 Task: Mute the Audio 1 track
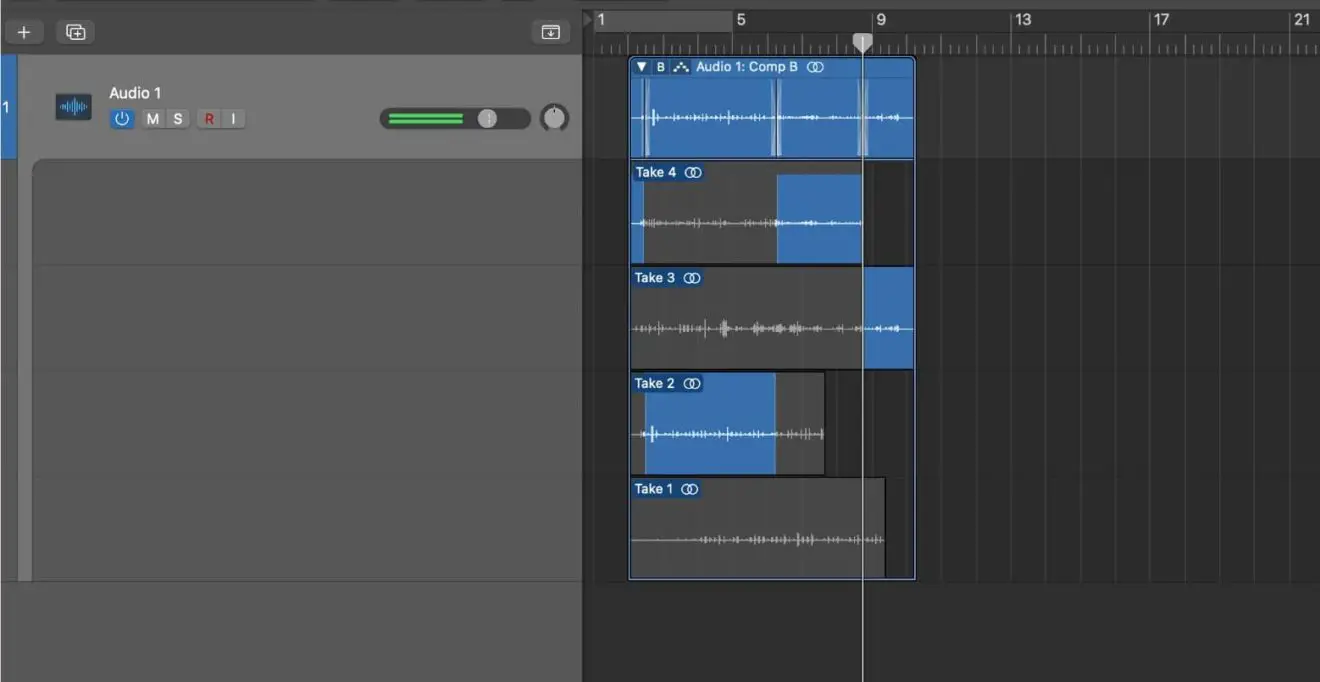[153, 118]
